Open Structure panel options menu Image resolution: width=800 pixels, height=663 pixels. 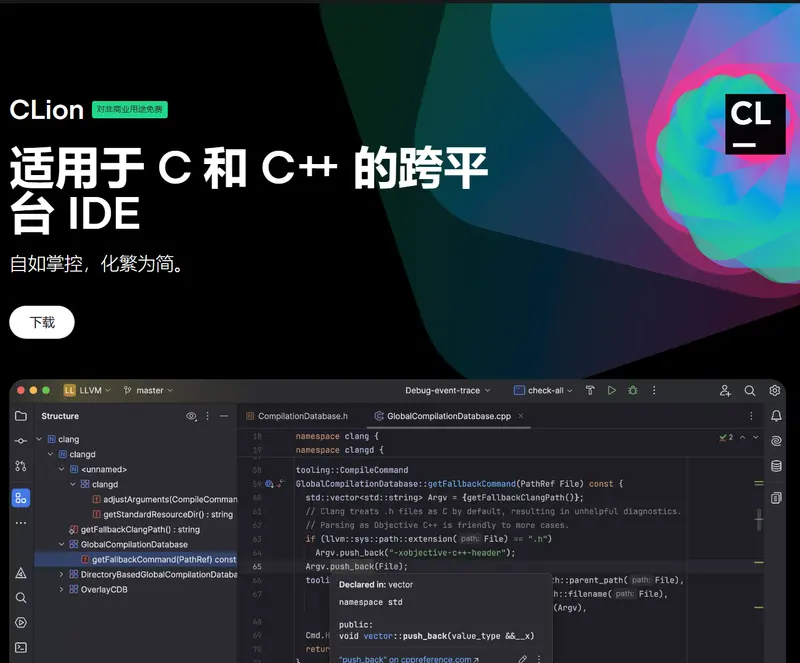pos(208,416)
